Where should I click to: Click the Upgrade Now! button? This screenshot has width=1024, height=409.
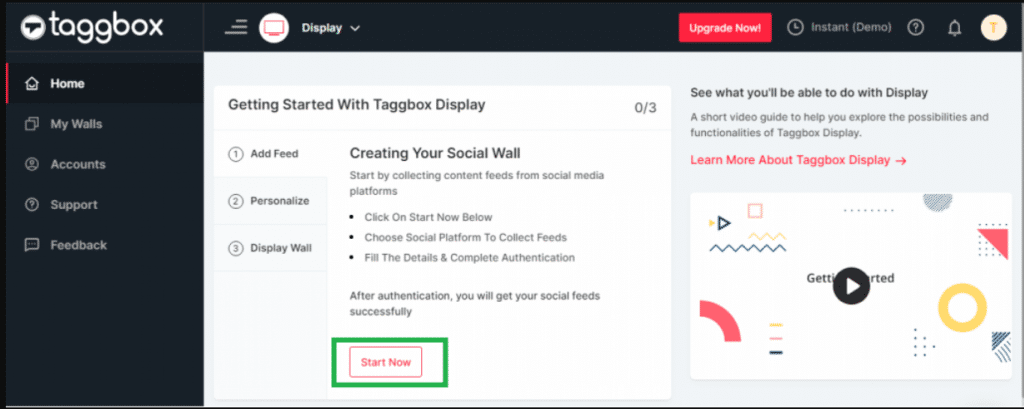pos(725,28)
